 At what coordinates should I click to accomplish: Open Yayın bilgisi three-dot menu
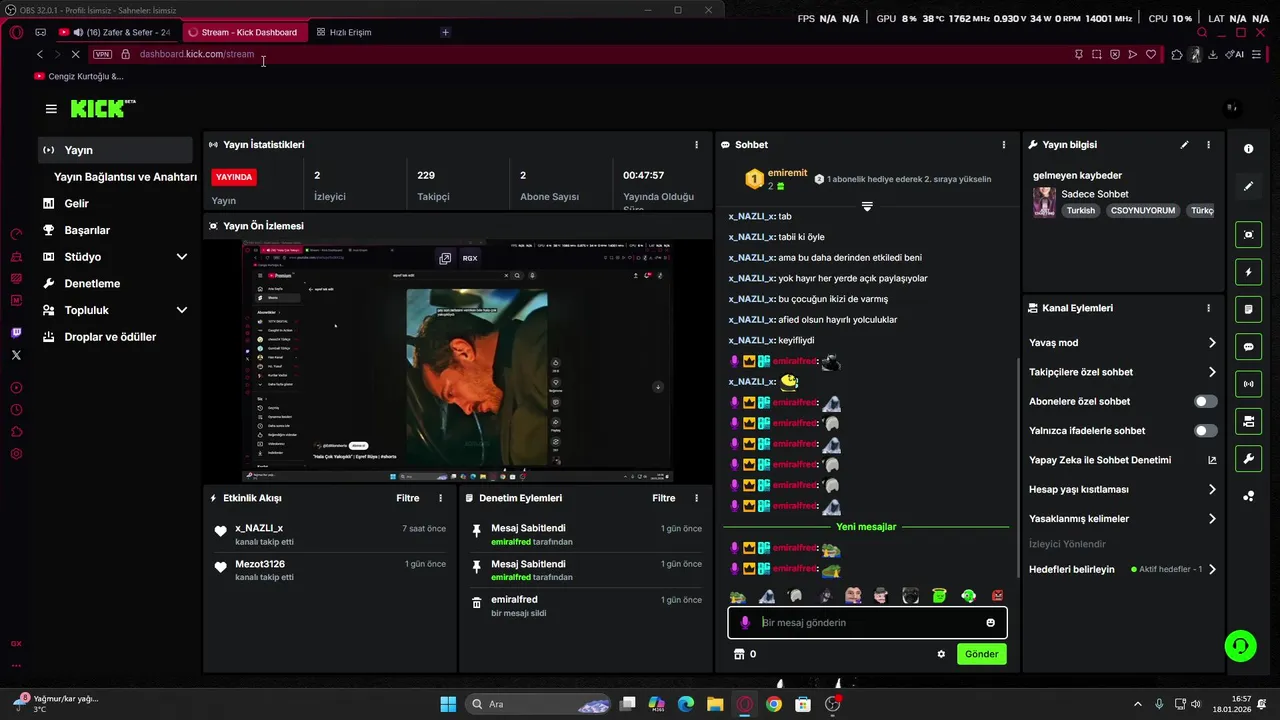(x=1209, y=145)
